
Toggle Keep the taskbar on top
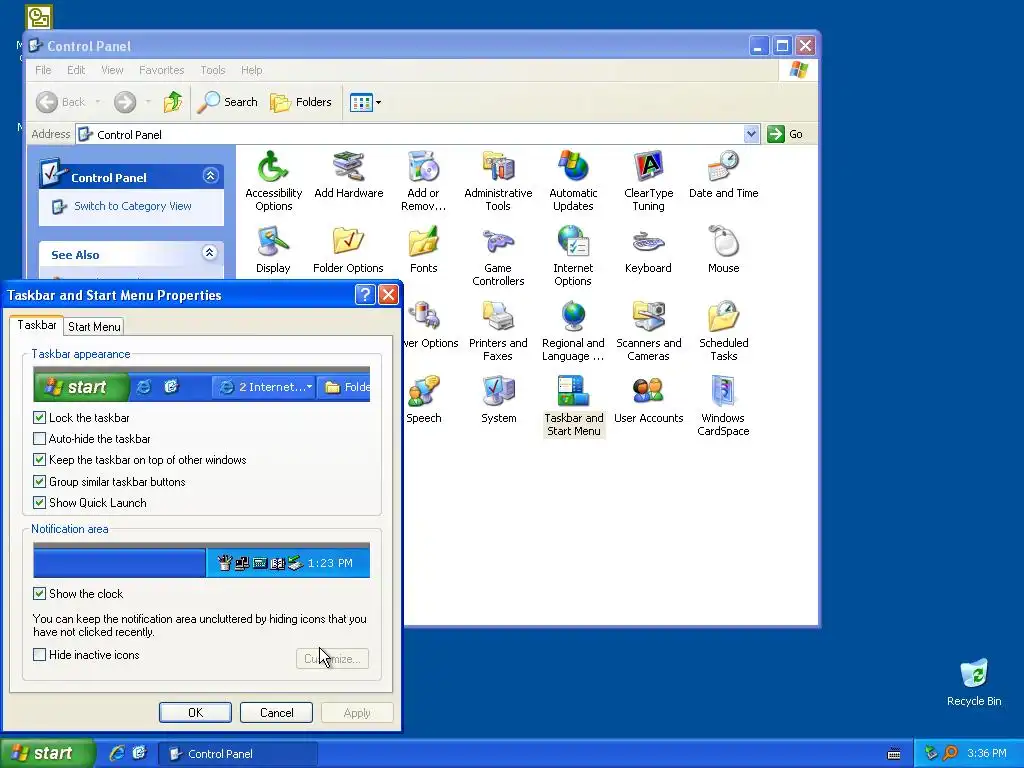[x=39, y=460]
